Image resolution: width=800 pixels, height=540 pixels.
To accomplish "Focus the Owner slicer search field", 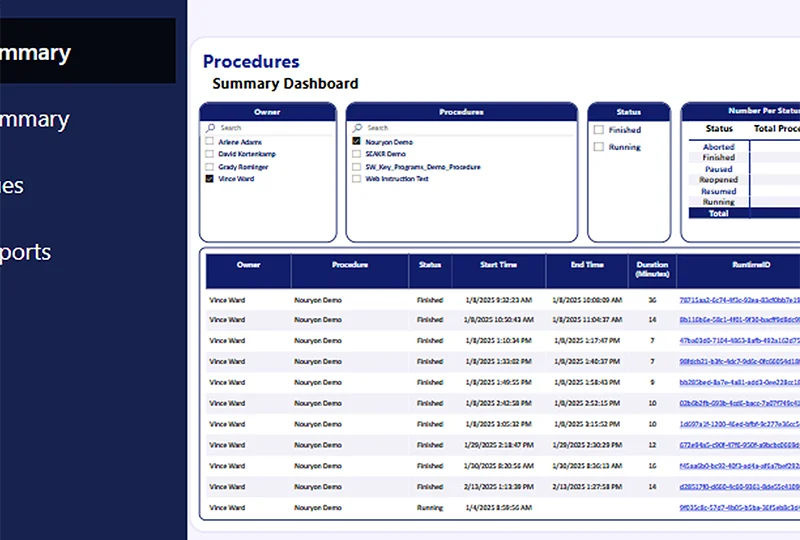I will click(x=268, y=128).
